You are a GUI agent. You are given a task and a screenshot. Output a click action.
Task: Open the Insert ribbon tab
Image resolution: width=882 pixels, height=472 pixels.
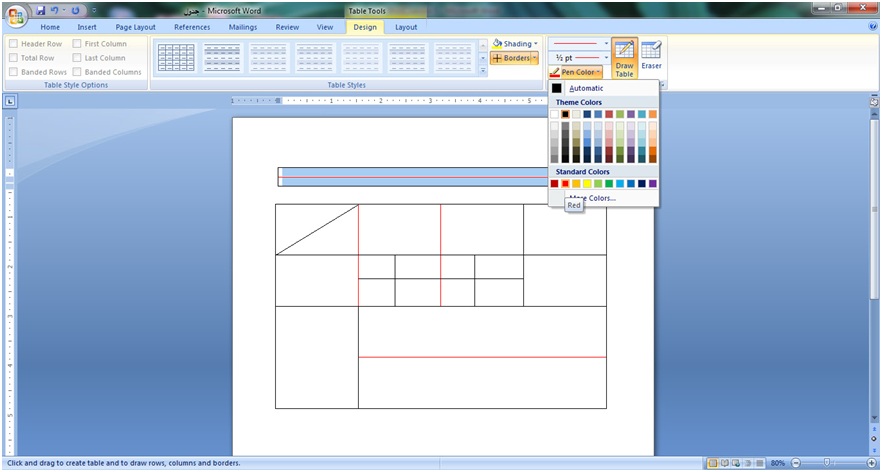(87, 27)
